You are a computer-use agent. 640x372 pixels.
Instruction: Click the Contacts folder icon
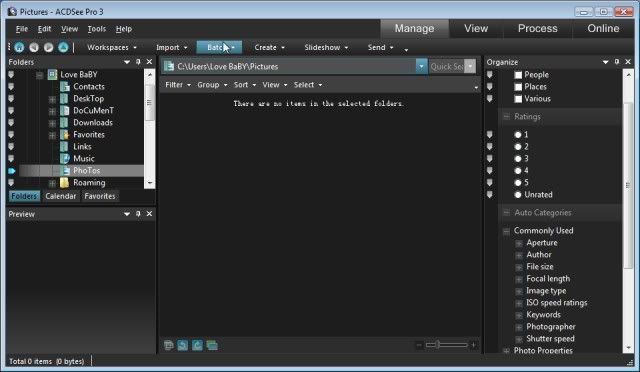coord(64,87)
